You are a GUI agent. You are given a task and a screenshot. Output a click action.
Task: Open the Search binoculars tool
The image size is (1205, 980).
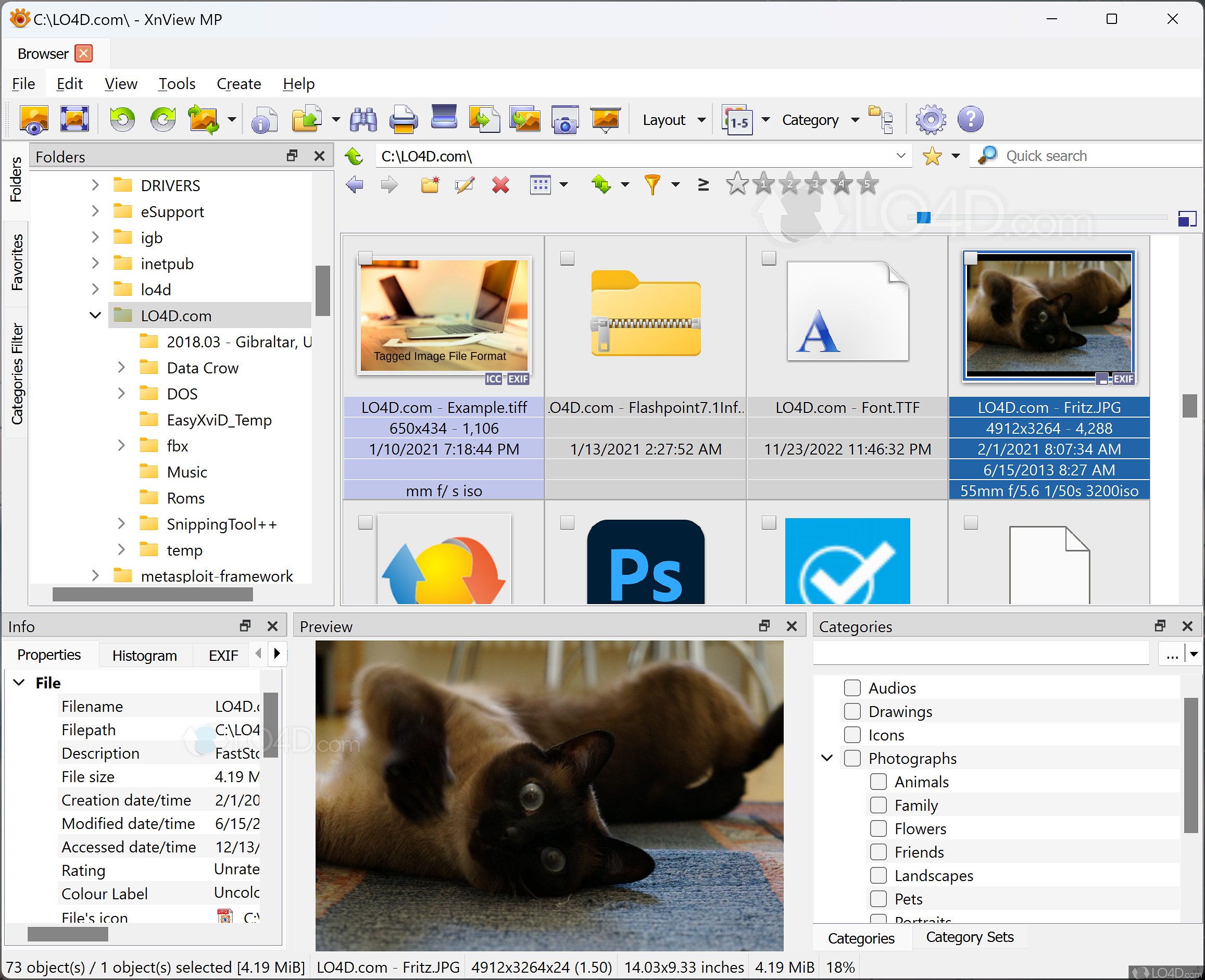(x=363, y=120)
